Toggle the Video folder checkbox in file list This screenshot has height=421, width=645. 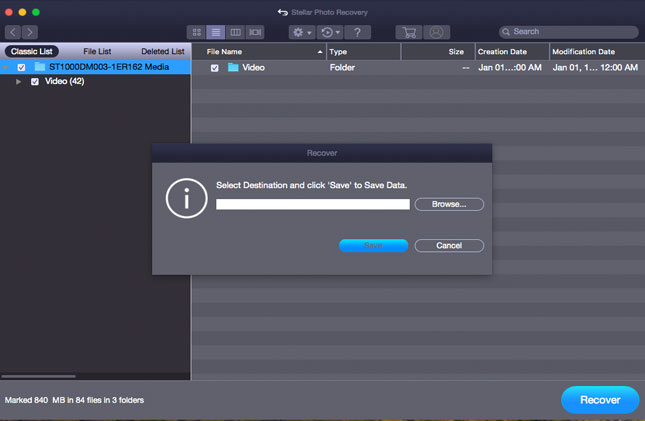[215, 68]
